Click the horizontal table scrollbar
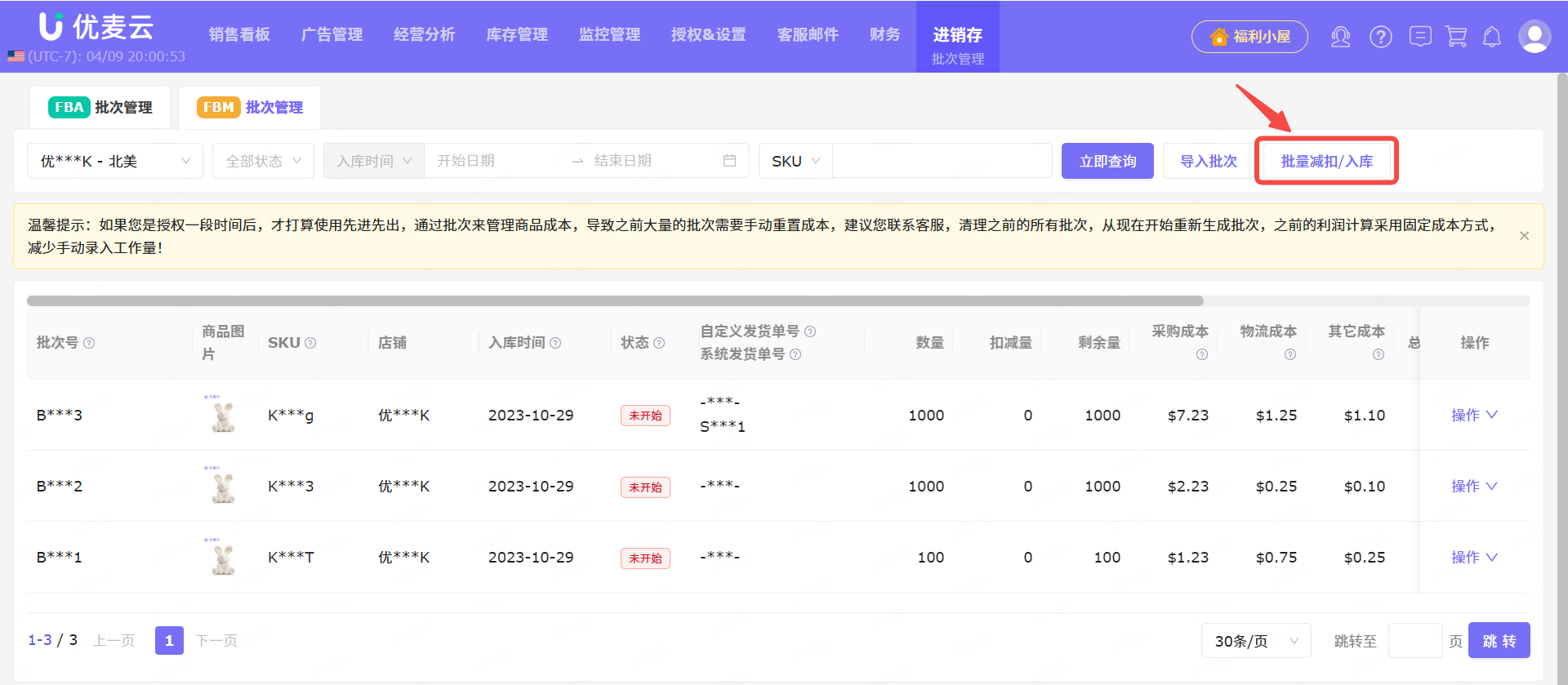The image size is (1568, 685). 614,300
